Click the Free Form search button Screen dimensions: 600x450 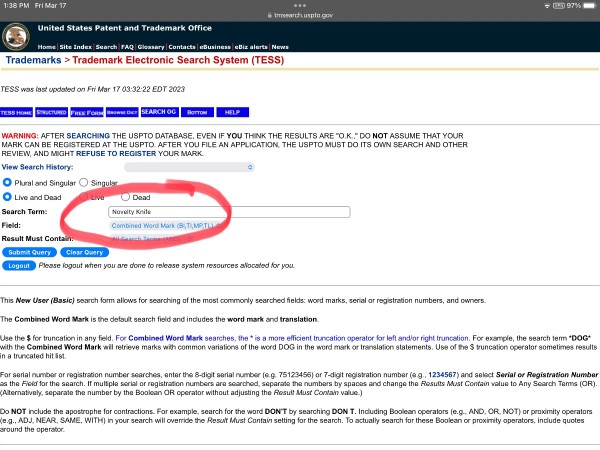(x=87, y=112)
